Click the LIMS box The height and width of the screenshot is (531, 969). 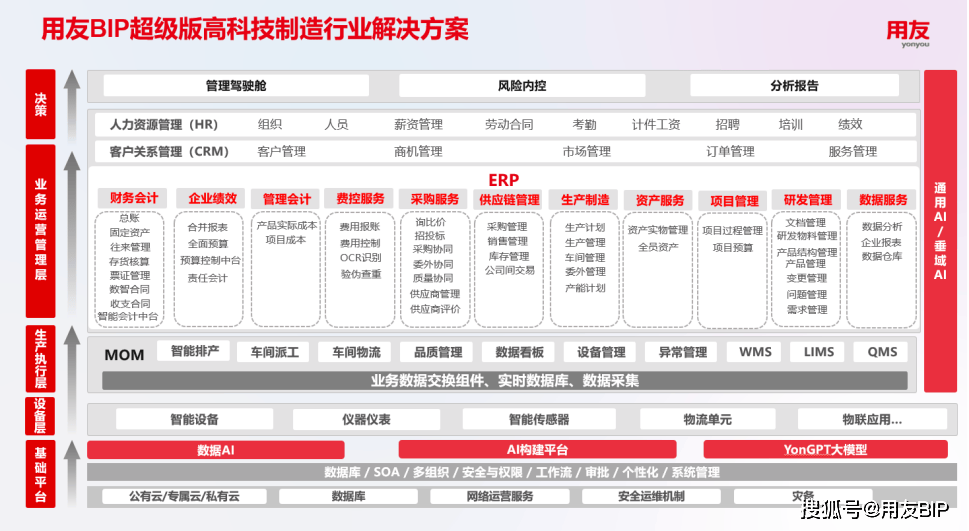(819, 352)
